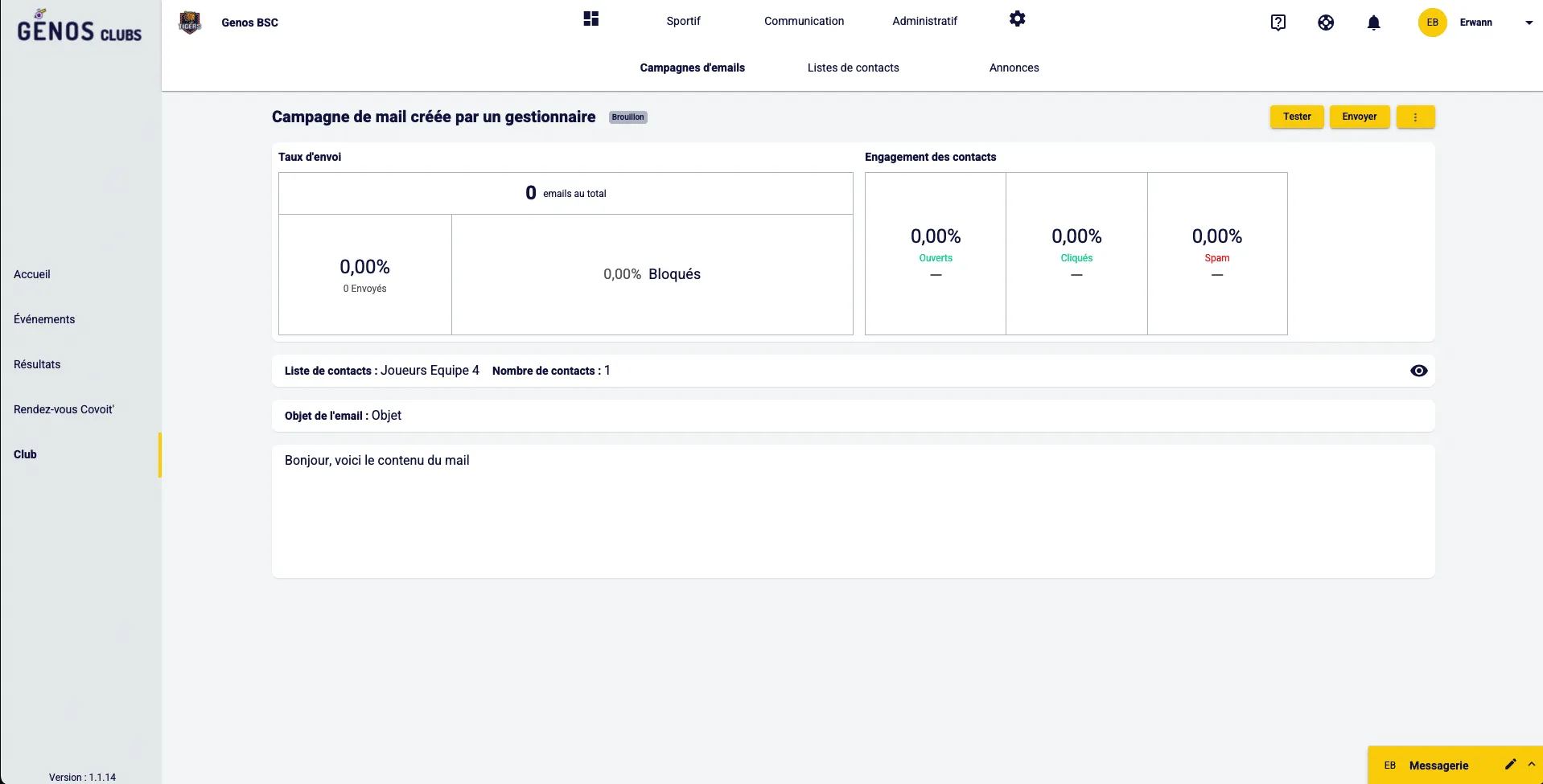
Task: Open Rendez-vous Covoit' in the sidebar
Action: [64, 409]
